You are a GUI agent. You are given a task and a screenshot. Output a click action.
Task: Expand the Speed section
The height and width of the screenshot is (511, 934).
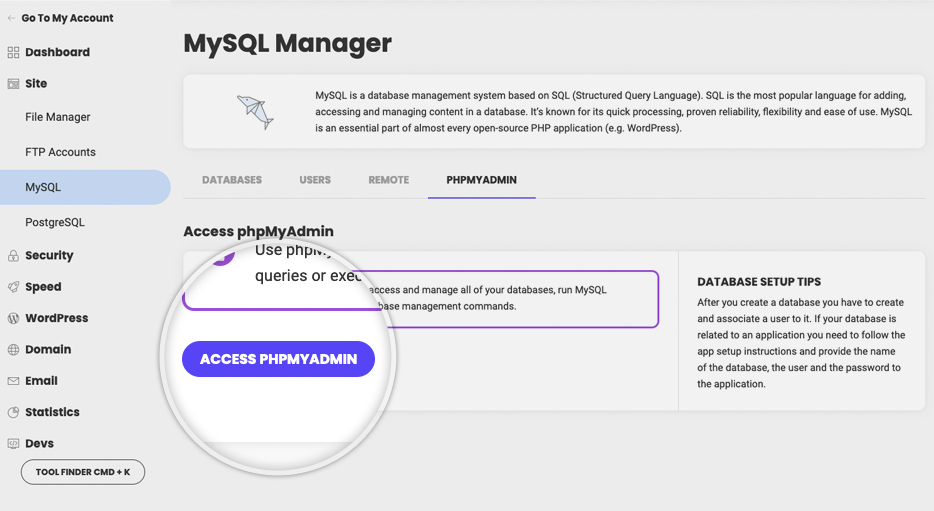[43, 287]
